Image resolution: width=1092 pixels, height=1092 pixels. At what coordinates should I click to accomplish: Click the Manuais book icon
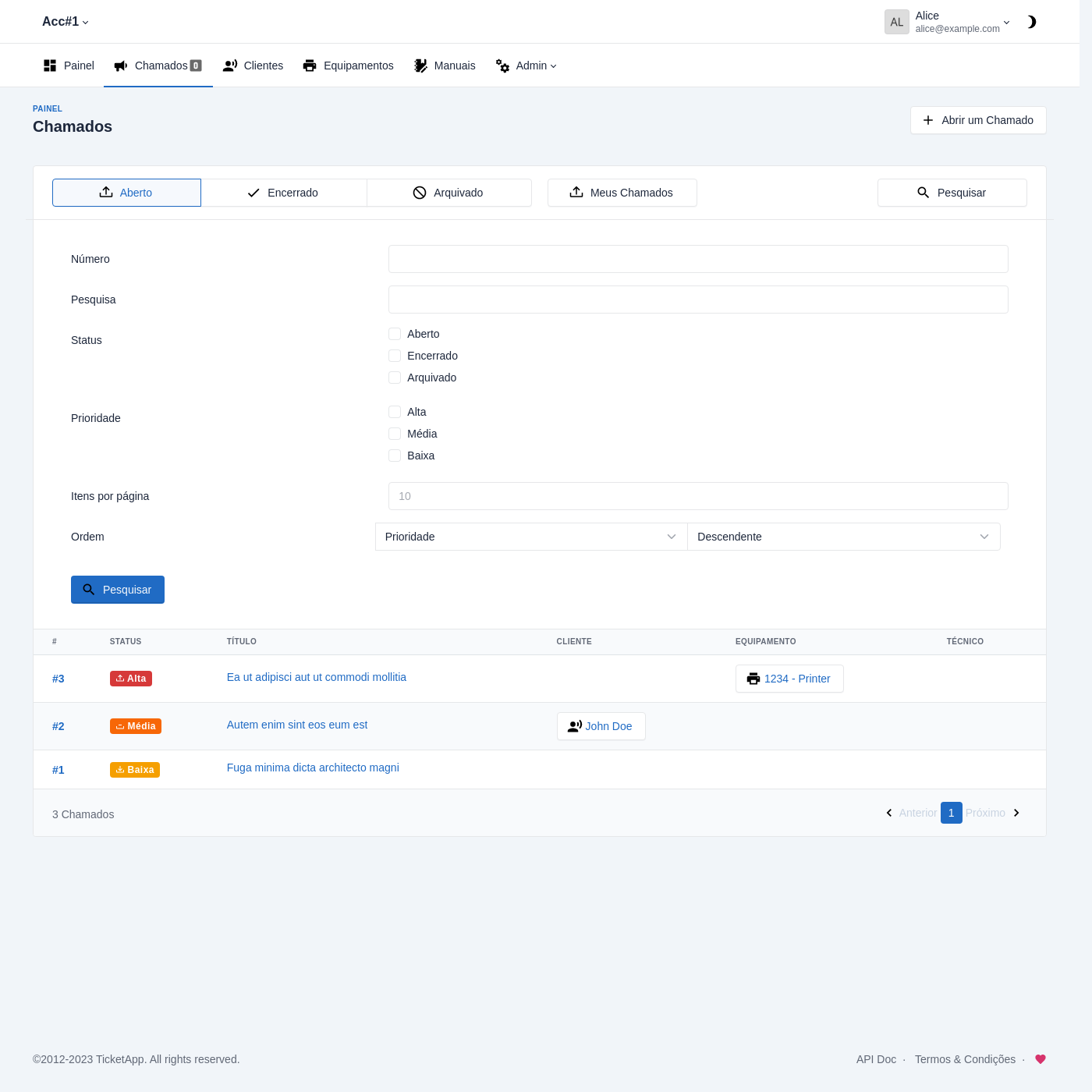420,66
